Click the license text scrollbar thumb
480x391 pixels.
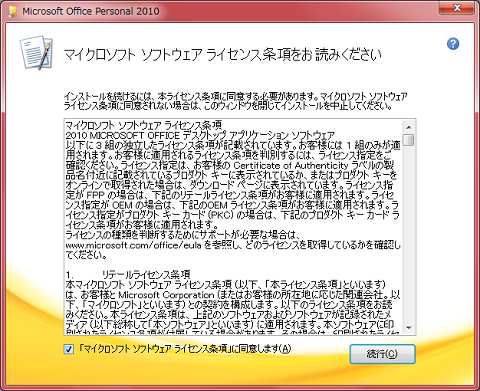click(x=409, y=140)
